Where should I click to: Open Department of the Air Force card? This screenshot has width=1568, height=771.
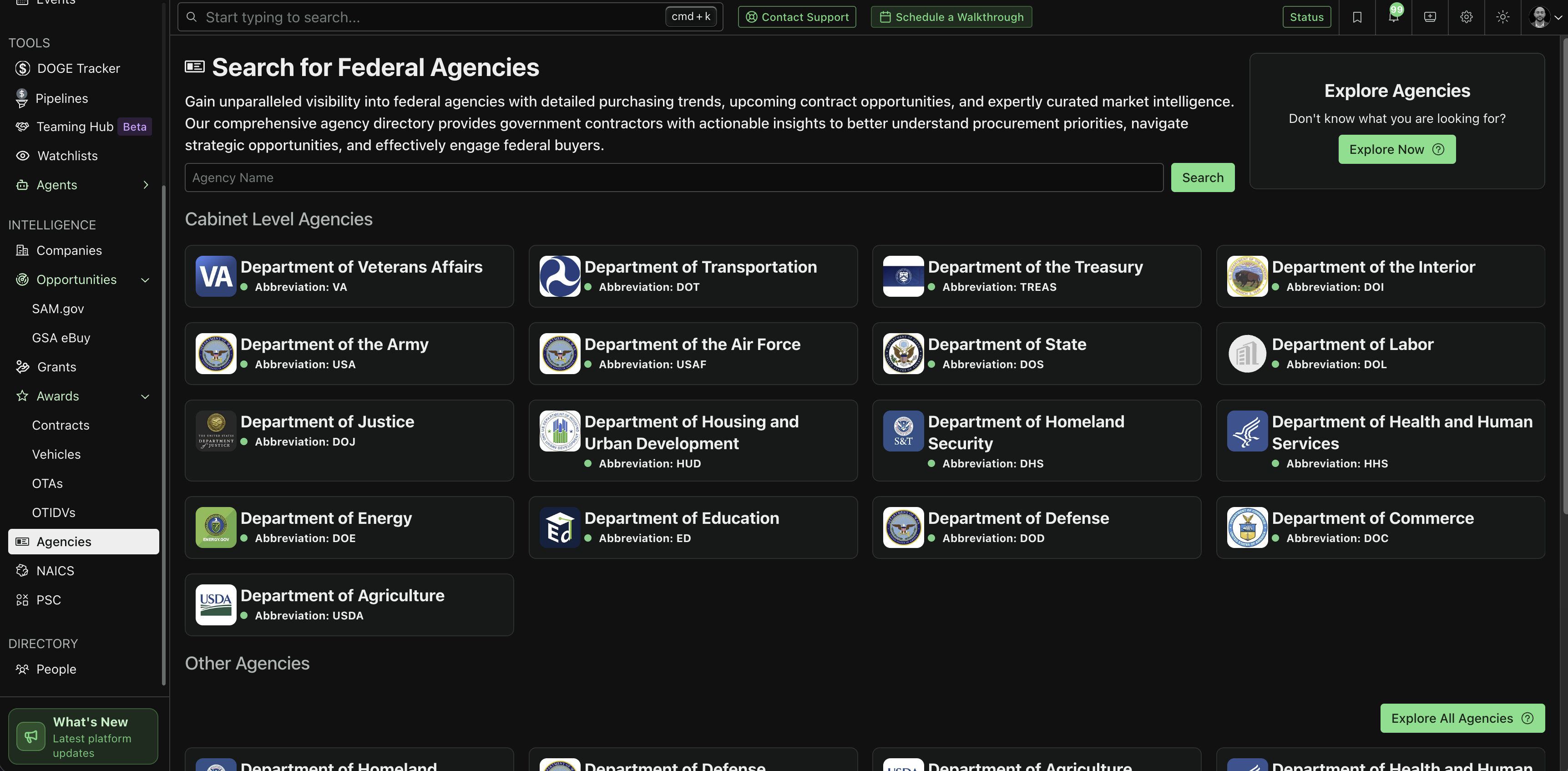tap(693, 354)
